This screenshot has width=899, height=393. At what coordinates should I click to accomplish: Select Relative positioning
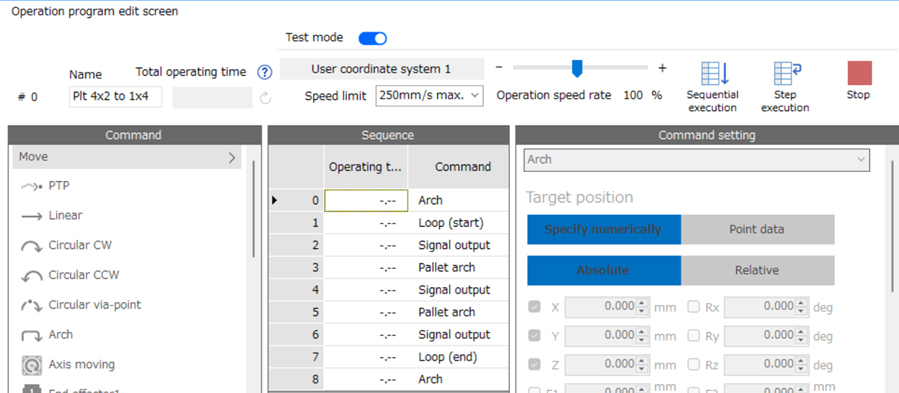point(757,270)
